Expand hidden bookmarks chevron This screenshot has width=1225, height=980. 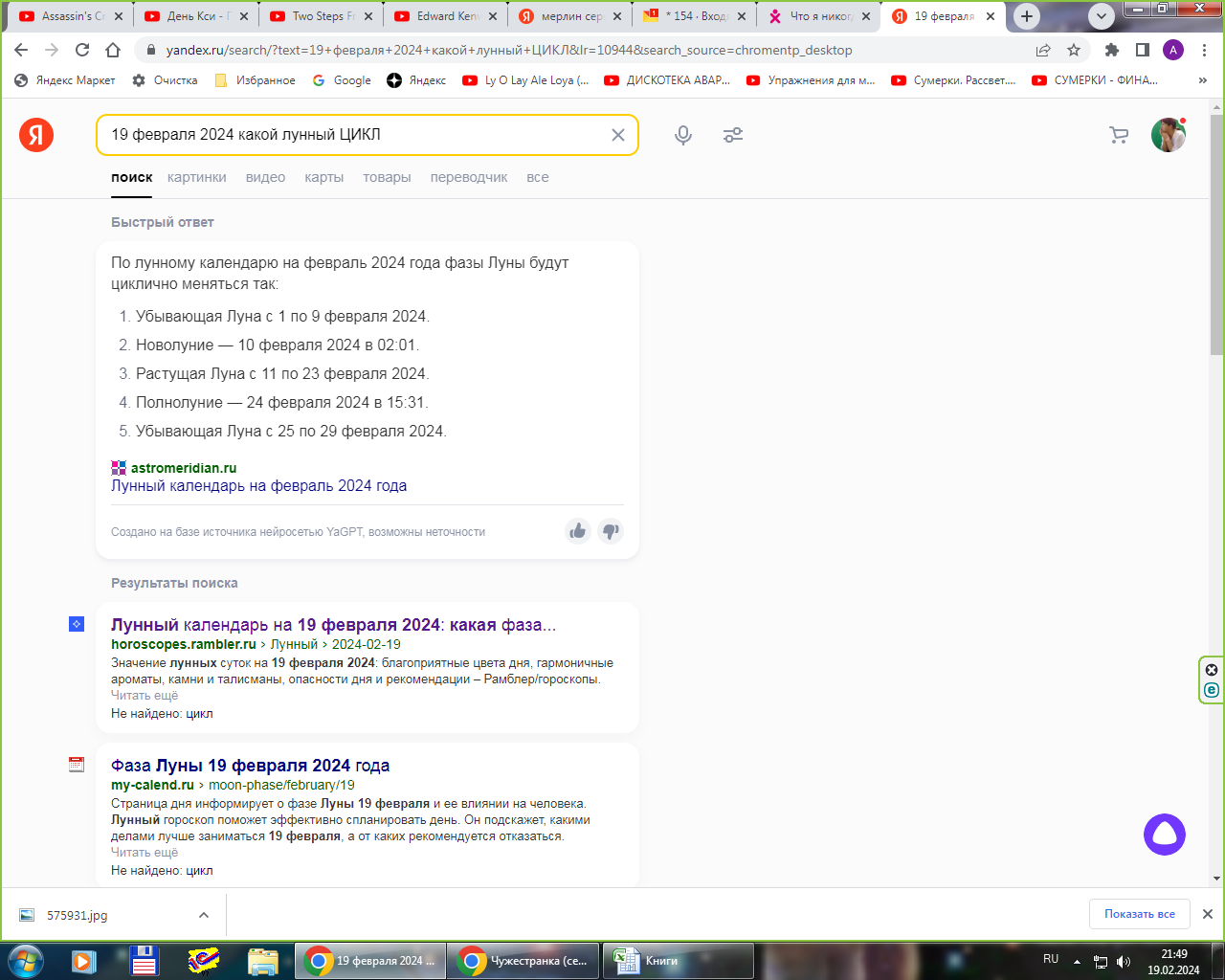coord(1202,80)
